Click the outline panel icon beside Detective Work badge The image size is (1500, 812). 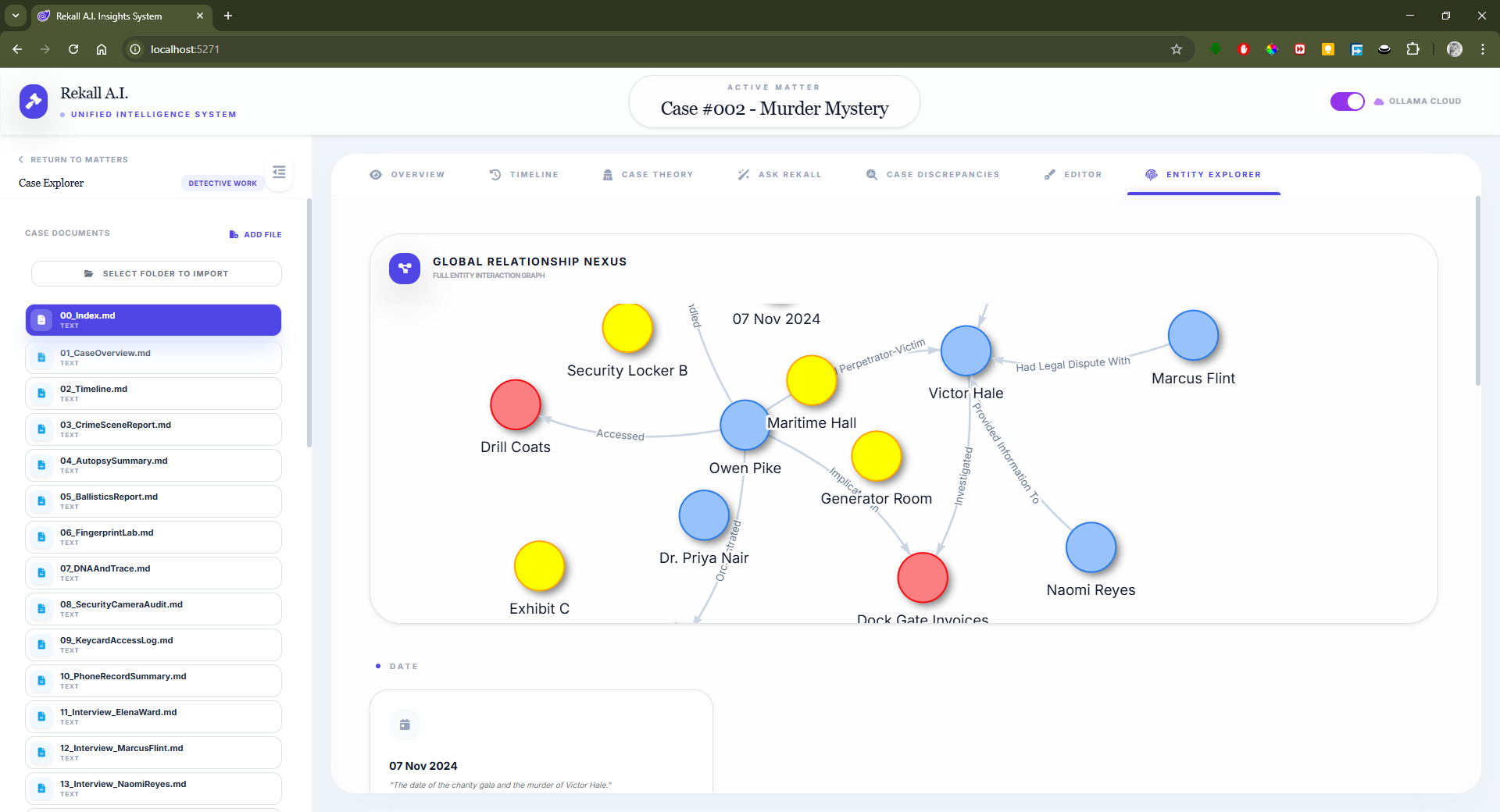tap(279, 172)
